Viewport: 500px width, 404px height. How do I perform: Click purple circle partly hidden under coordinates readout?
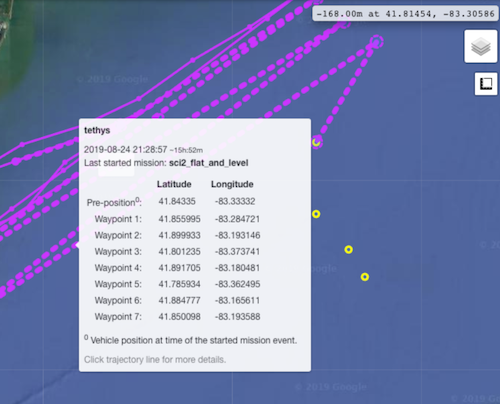(x=345, y=23)
